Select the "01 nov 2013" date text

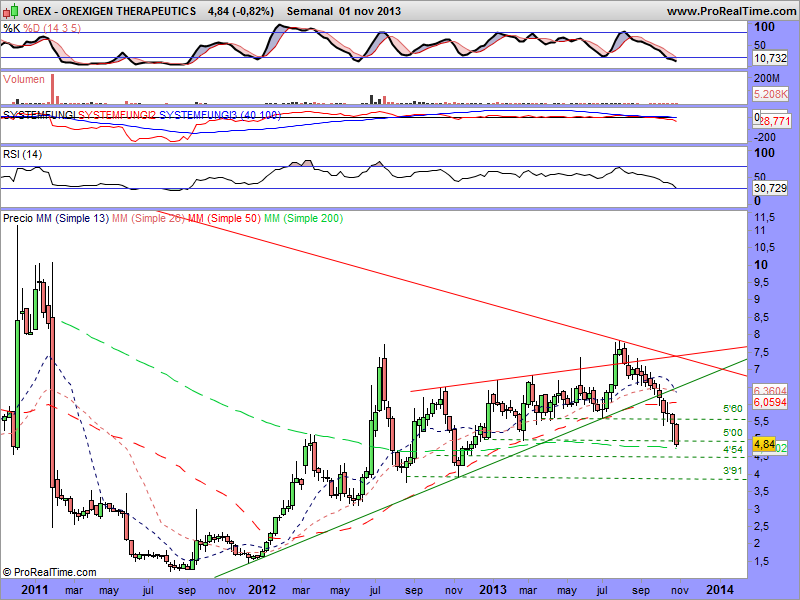click(370, 11)
